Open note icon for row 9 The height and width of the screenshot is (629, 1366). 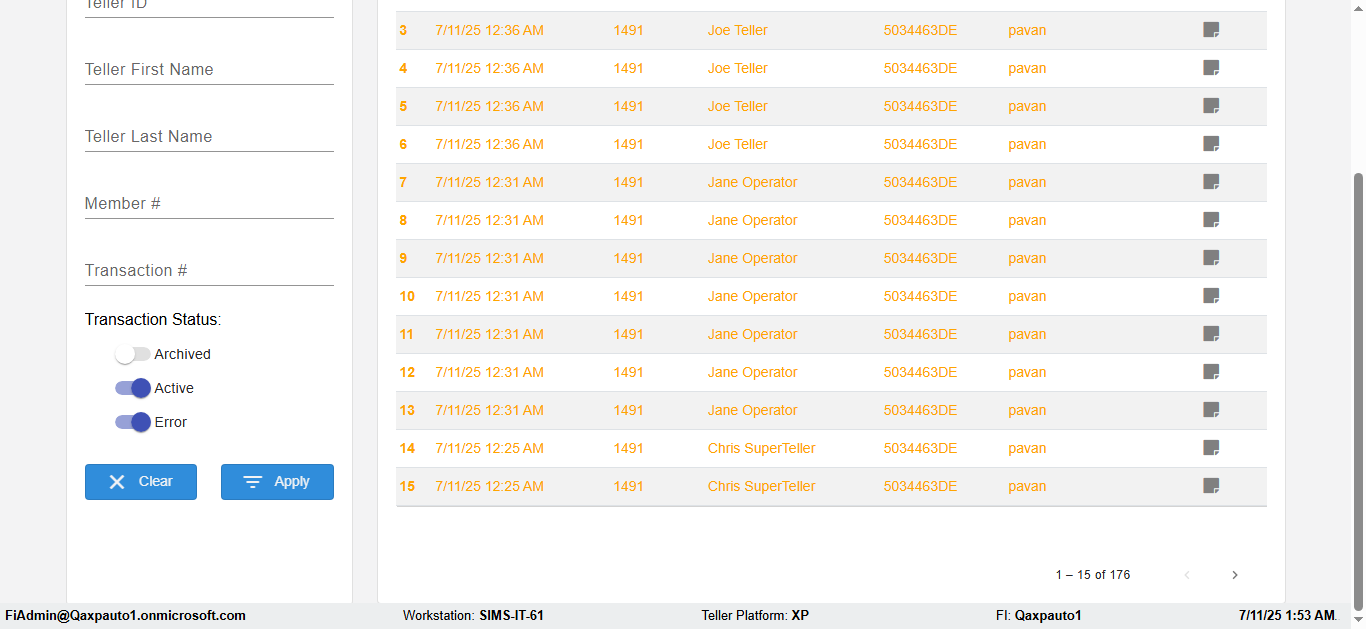pyautogui.click(x=1211, y=258)
